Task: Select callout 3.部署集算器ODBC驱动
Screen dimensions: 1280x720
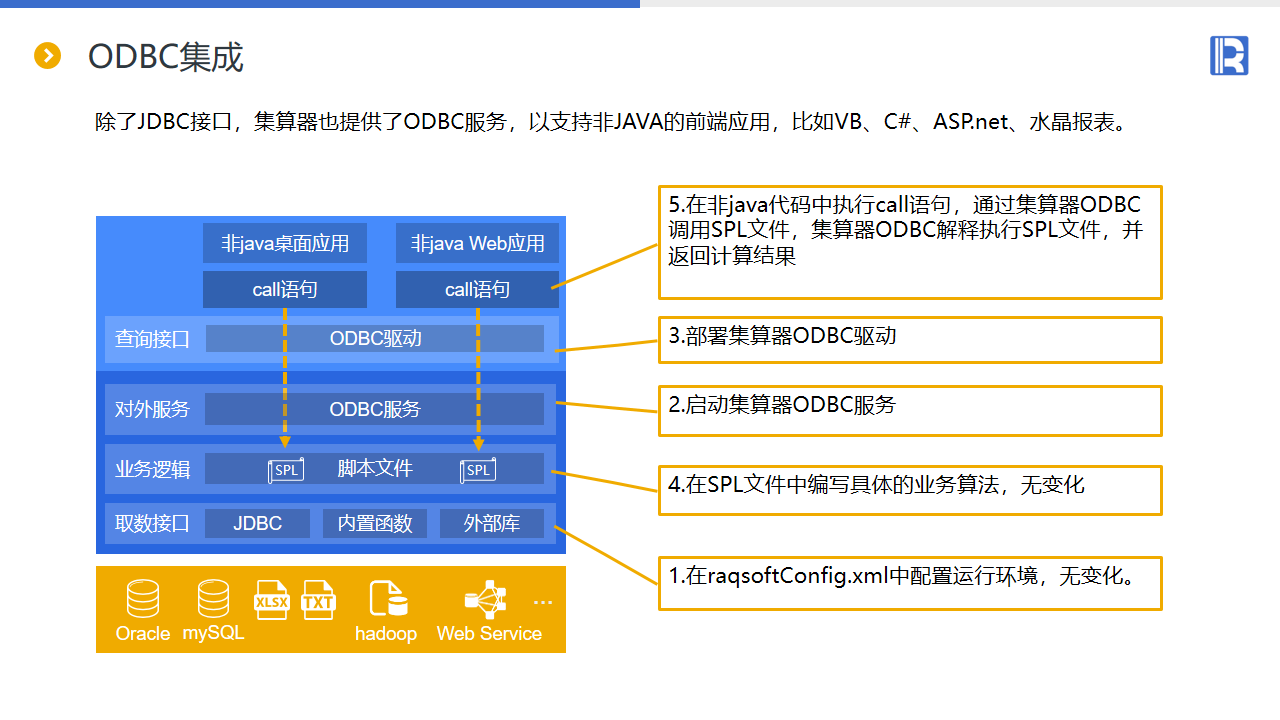Action: (x=910, y=340)
